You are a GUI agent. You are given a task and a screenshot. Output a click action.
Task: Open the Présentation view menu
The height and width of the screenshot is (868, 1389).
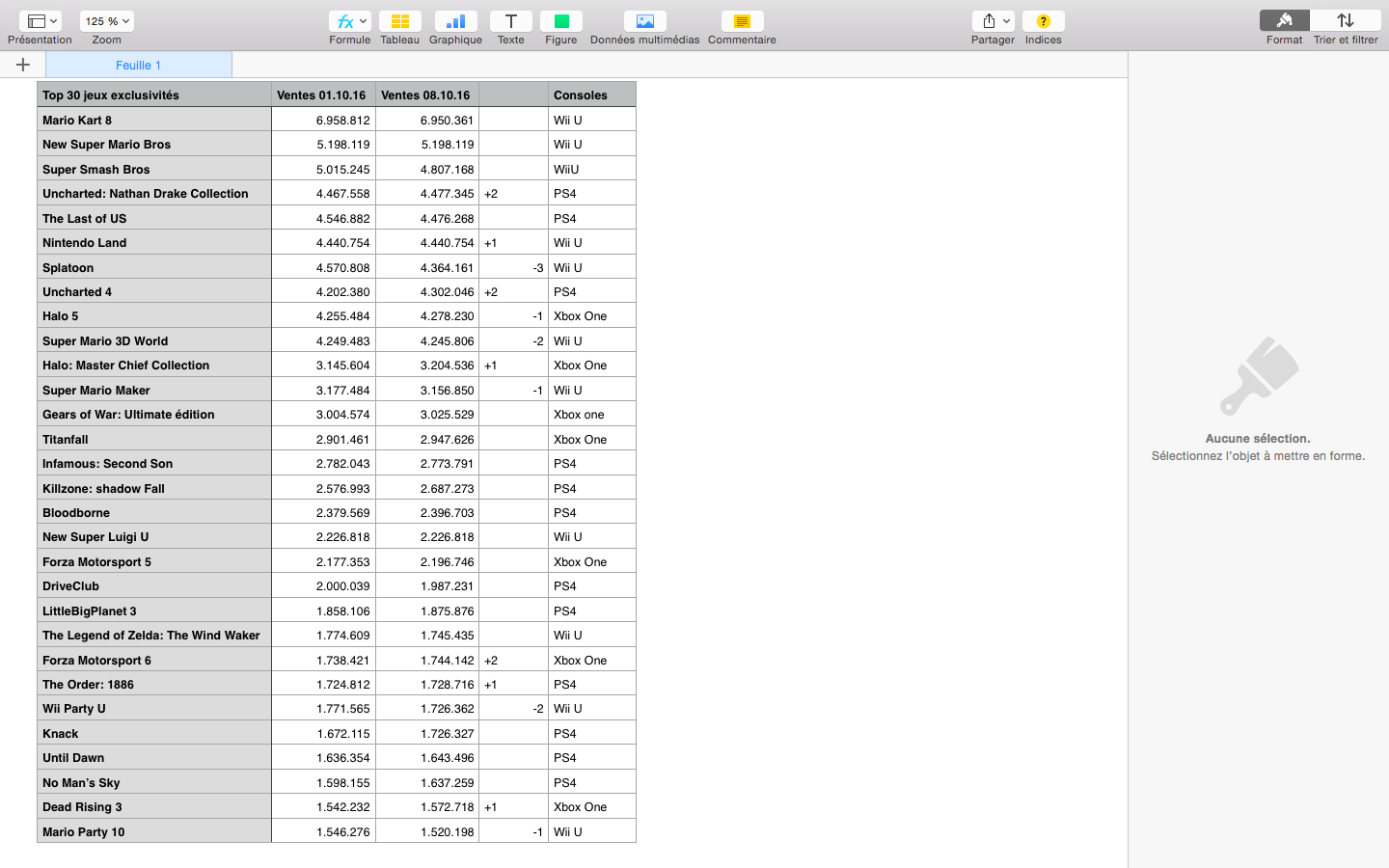(x=40, y=21)
